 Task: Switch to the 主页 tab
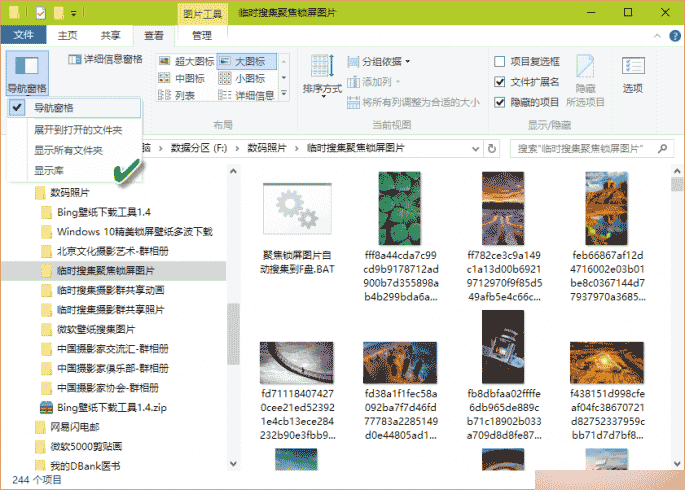click(x=67, y=35)
